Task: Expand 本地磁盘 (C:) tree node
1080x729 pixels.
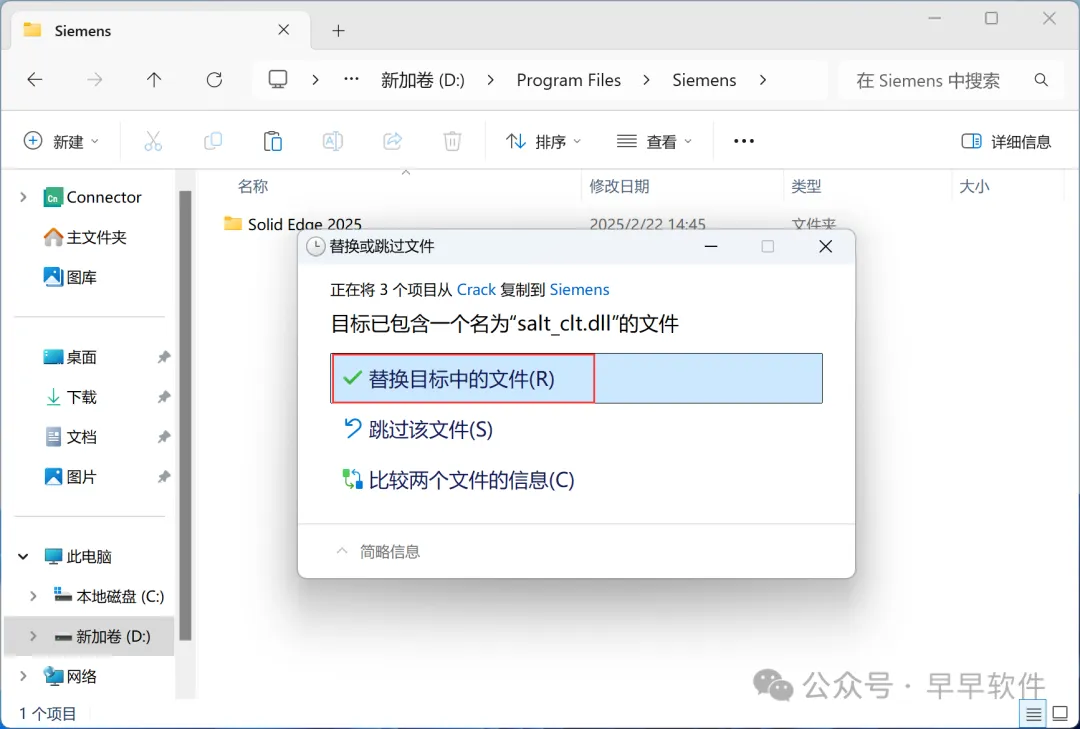Action: point(32,596)
